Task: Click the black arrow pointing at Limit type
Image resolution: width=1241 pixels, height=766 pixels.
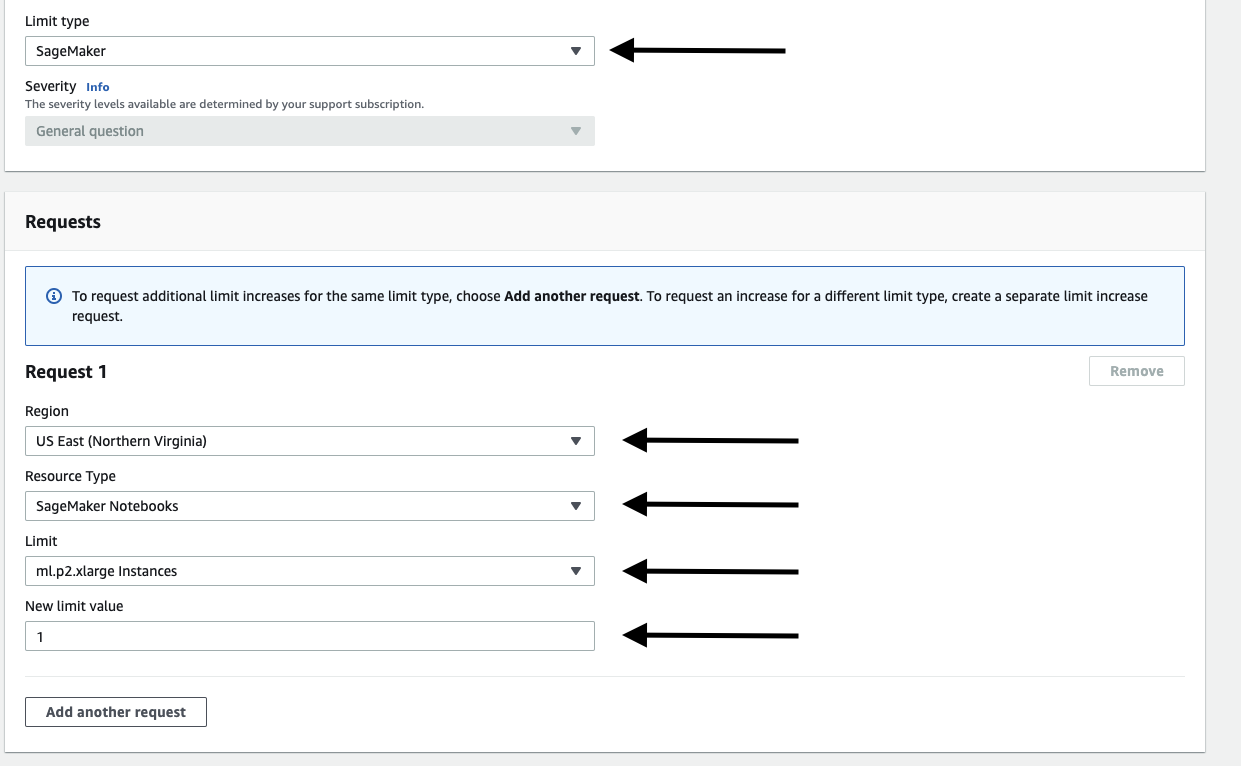Action: (x=698, y=50)
